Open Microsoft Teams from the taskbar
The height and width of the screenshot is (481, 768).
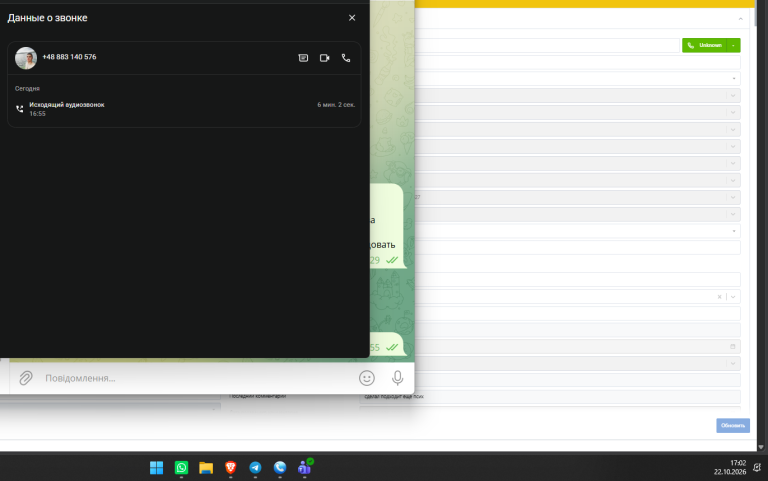pos(305,468)
